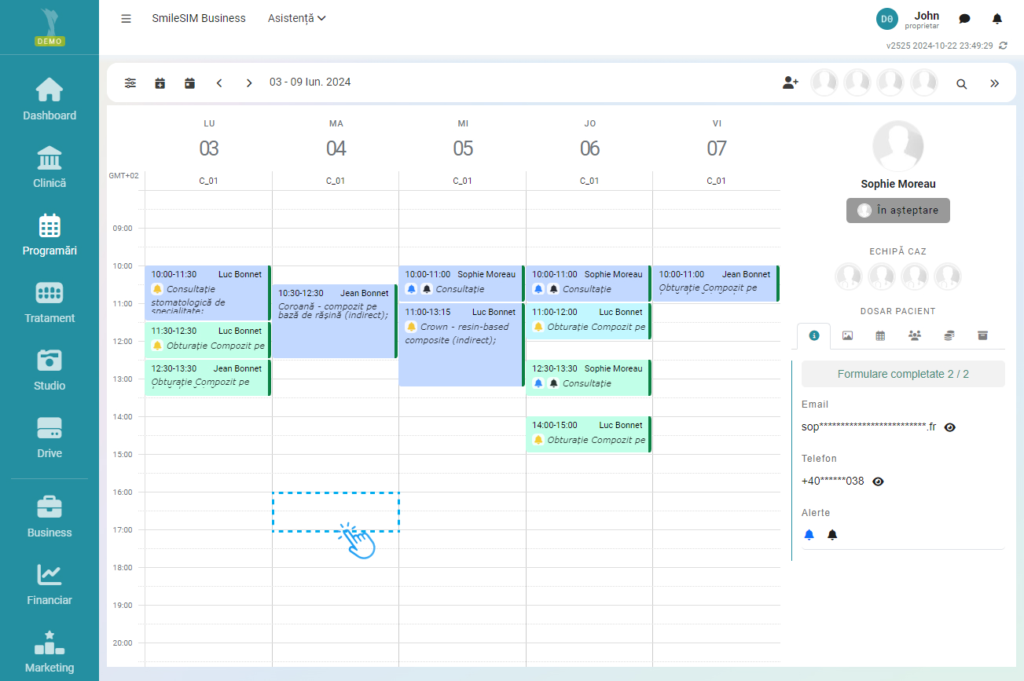Open Tratament module from sidebar
Image resolution: width=1024 pixels, height=681 pixels.
pyautogui.click(x=49, y=302)
